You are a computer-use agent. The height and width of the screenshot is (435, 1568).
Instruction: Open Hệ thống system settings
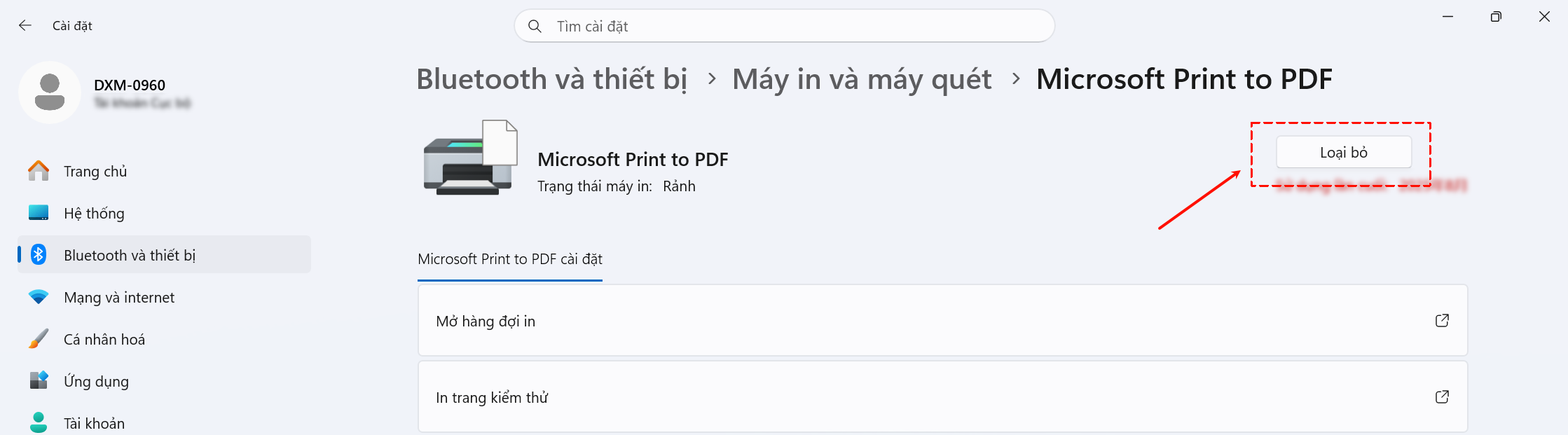coord(94,214)
